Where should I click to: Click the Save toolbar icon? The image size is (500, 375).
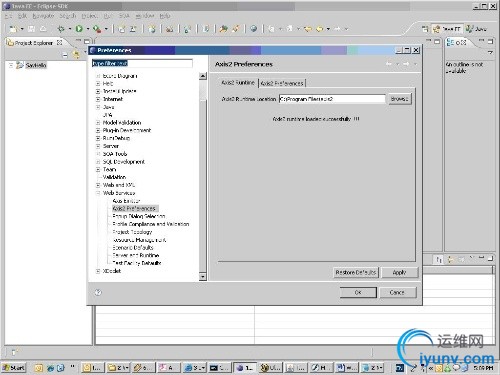[31, 29]
